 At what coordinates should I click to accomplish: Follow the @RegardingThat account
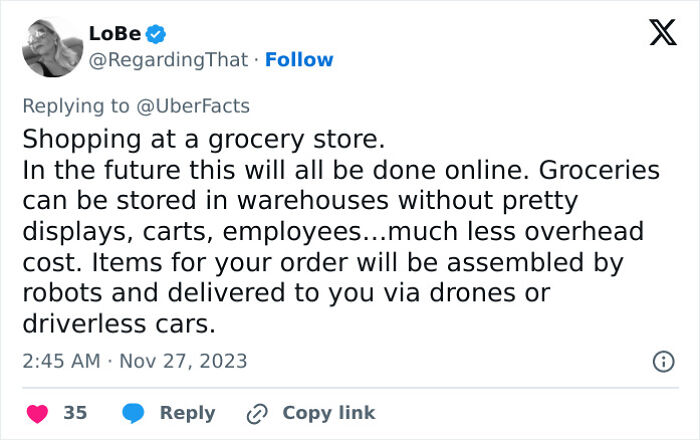pyautogui.click(x=299, y=60)
